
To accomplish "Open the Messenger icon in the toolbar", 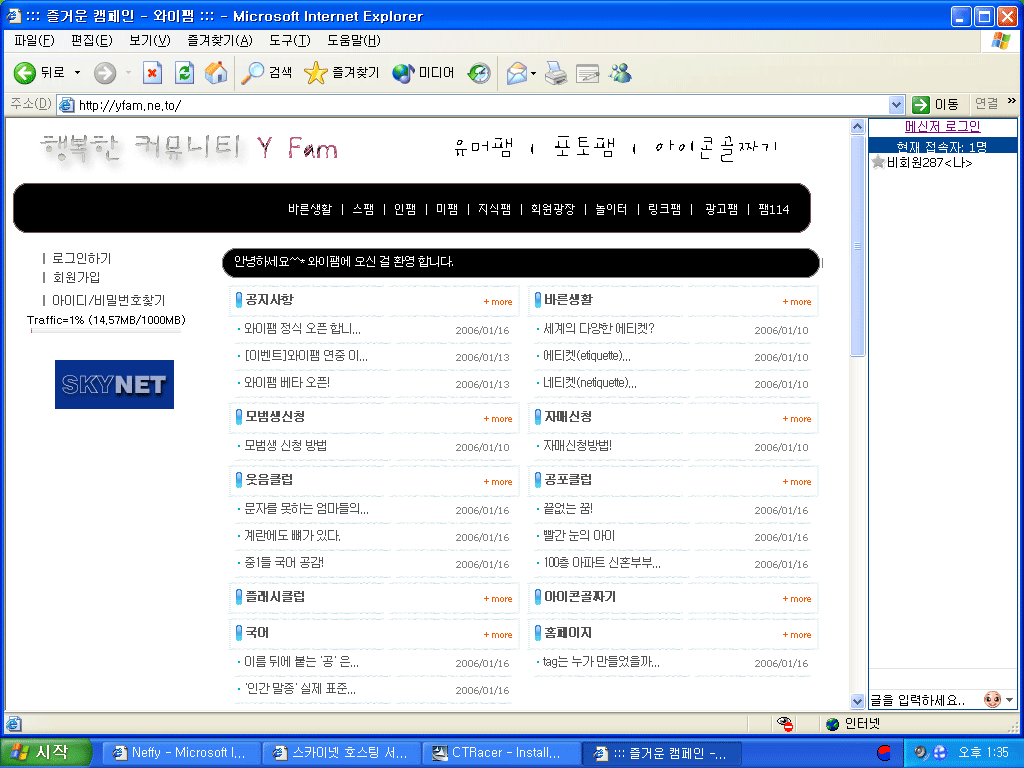I will tap(620, 73).
